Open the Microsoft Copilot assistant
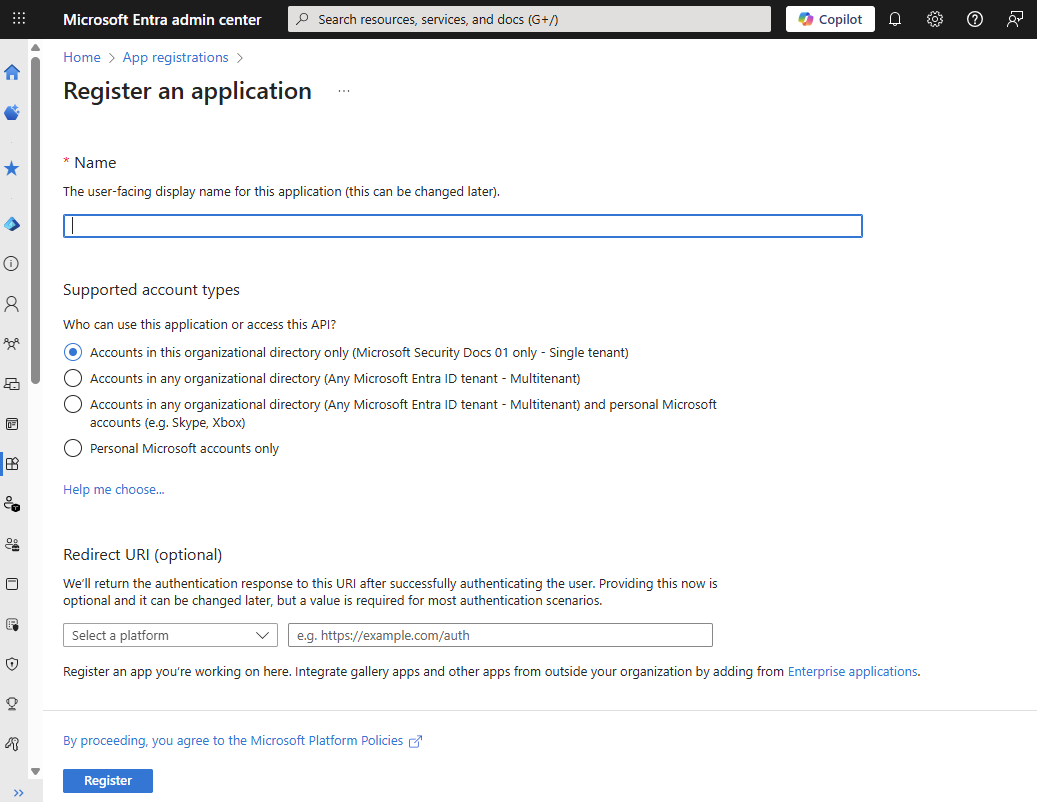Screen dimensions: 1037x802 pos(829,18)
